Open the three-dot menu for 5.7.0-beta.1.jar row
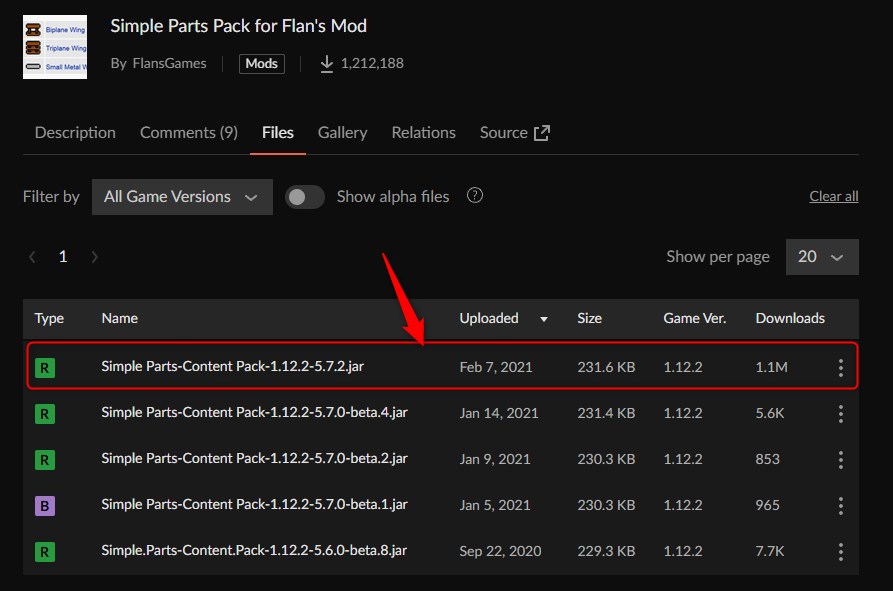The width and height of the screenshot is (893, 591). [x=841, y=506]
